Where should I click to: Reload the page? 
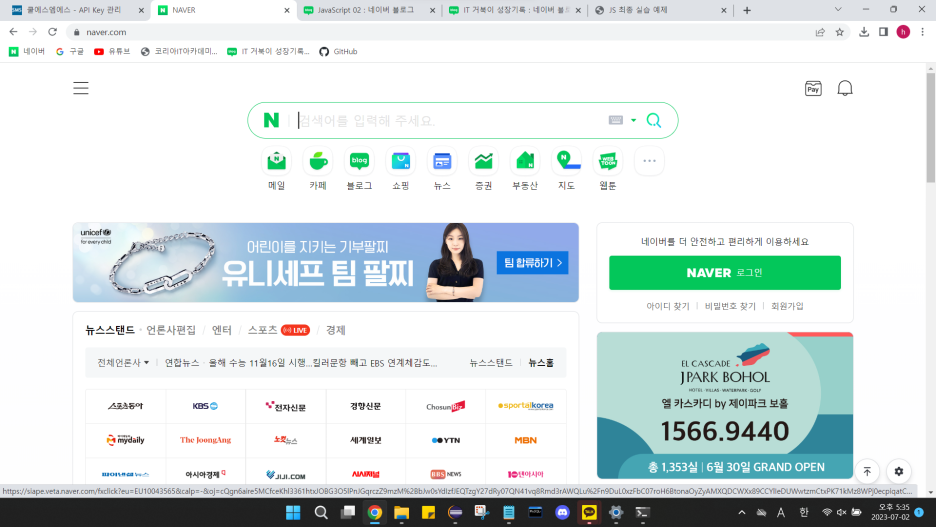point(53,32)
